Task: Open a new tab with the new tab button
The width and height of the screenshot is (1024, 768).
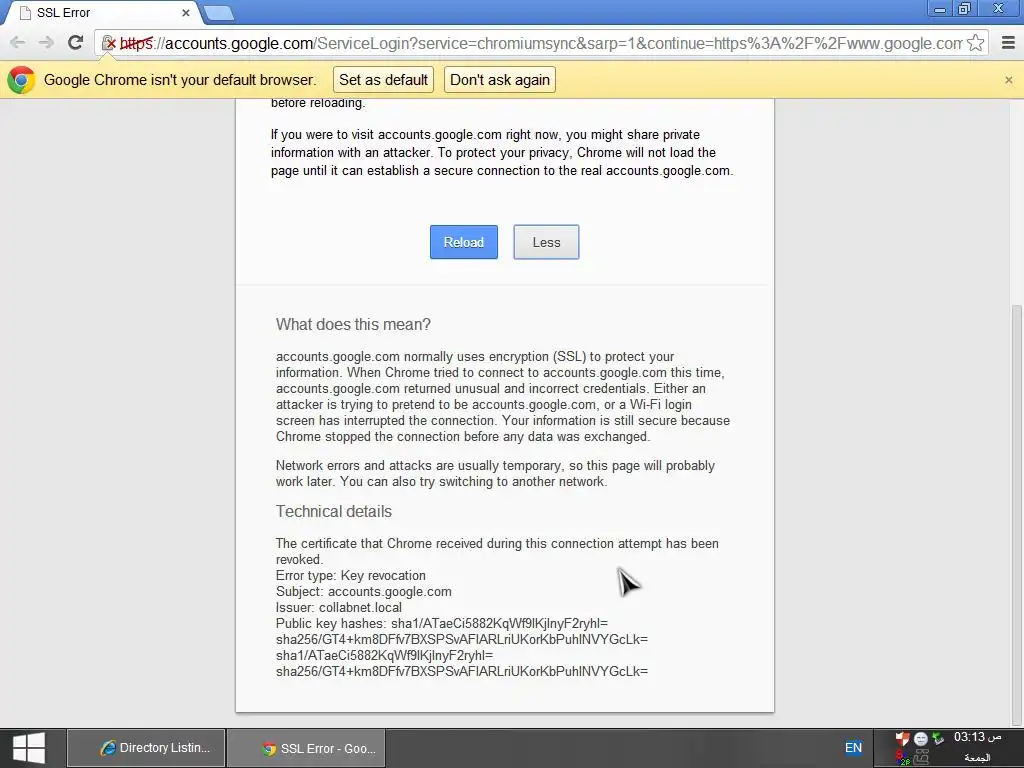Action: pos(218,12)
